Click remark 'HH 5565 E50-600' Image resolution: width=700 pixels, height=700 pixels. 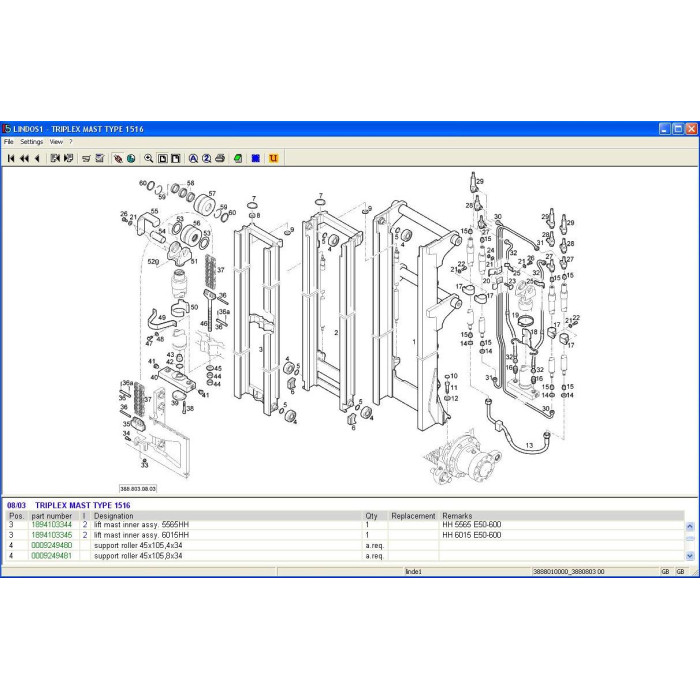471,525
